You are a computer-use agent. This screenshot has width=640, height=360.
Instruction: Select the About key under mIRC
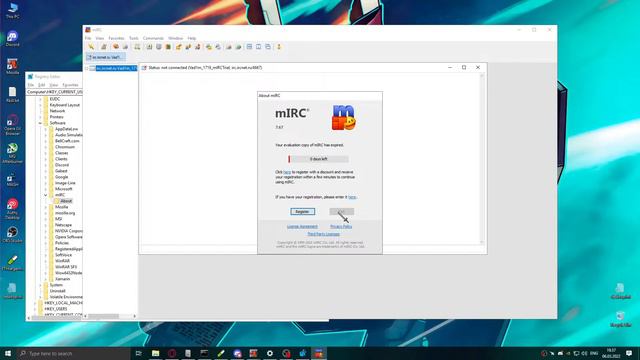coord(66,201)
